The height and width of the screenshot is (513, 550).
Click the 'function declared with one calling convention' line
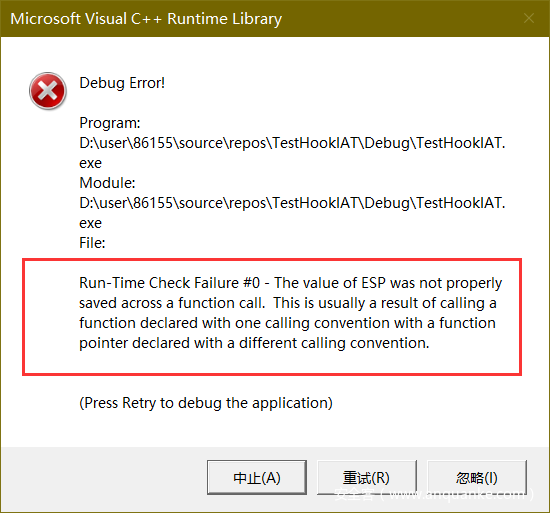click(287, 323)
